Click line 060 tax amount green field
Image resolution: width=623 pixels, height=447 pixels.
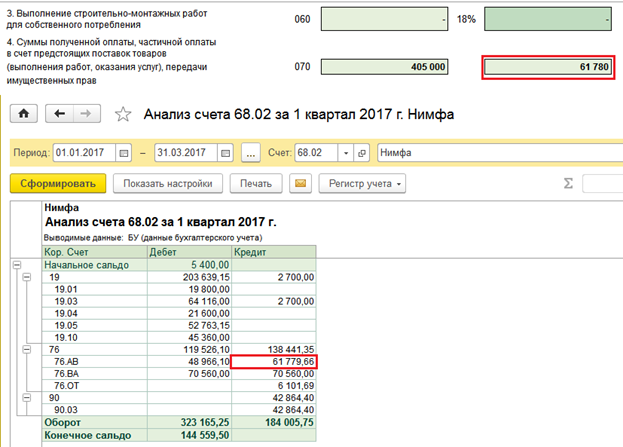(x=548, y=19)
